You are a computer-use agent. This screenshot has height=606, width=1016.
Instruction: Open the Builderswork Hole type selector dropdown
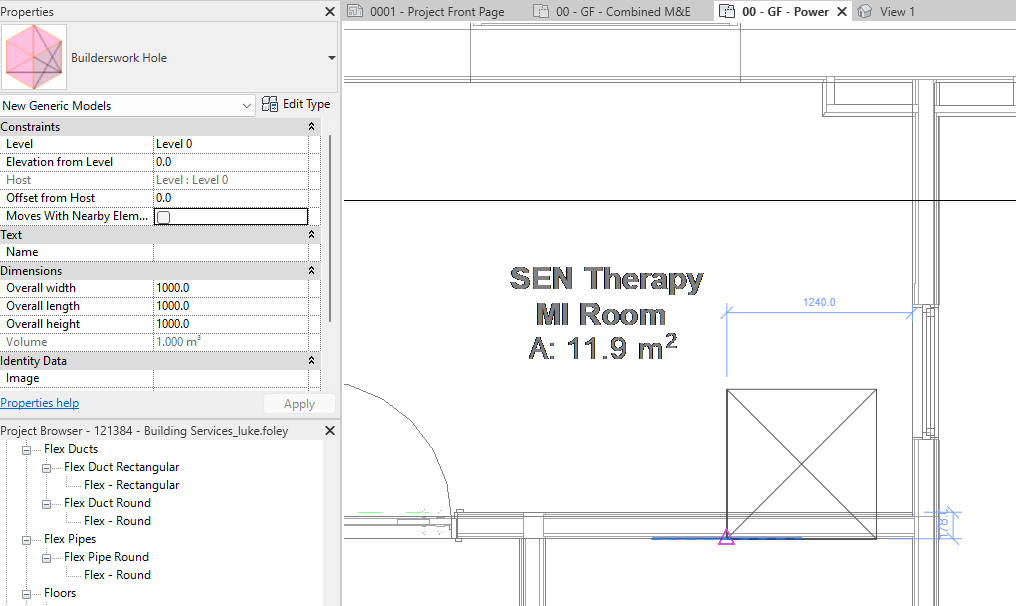point(332,58)
